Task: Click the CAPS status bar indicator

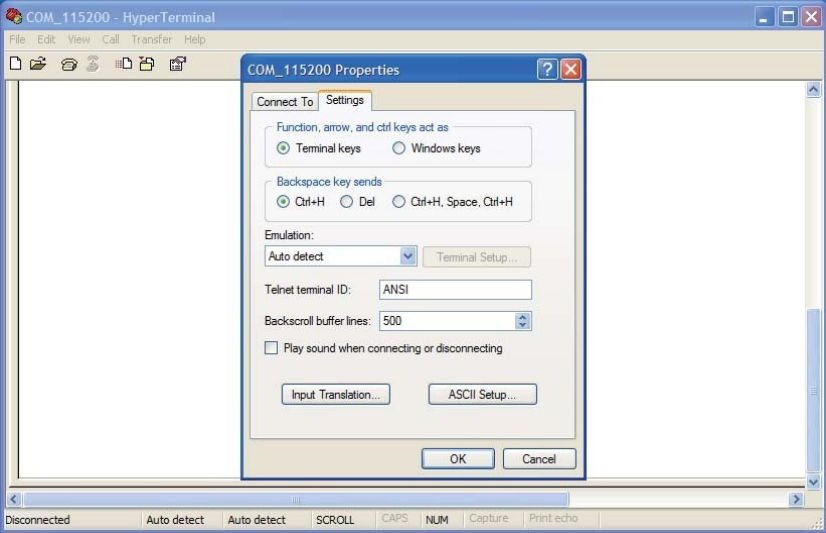Action: 395,518
